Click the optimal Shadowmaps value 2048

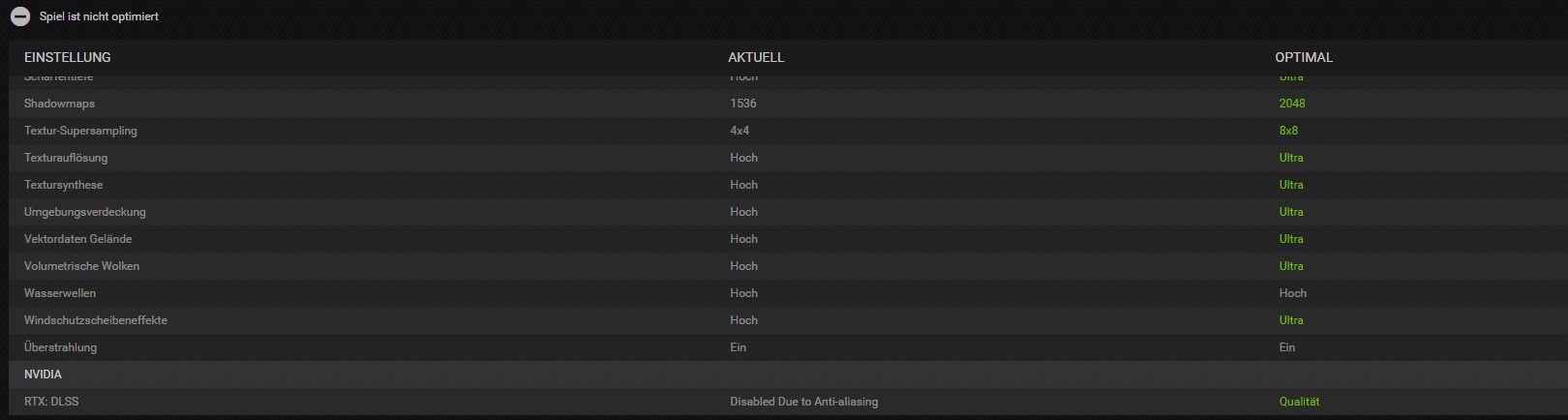coord(1292,104)
